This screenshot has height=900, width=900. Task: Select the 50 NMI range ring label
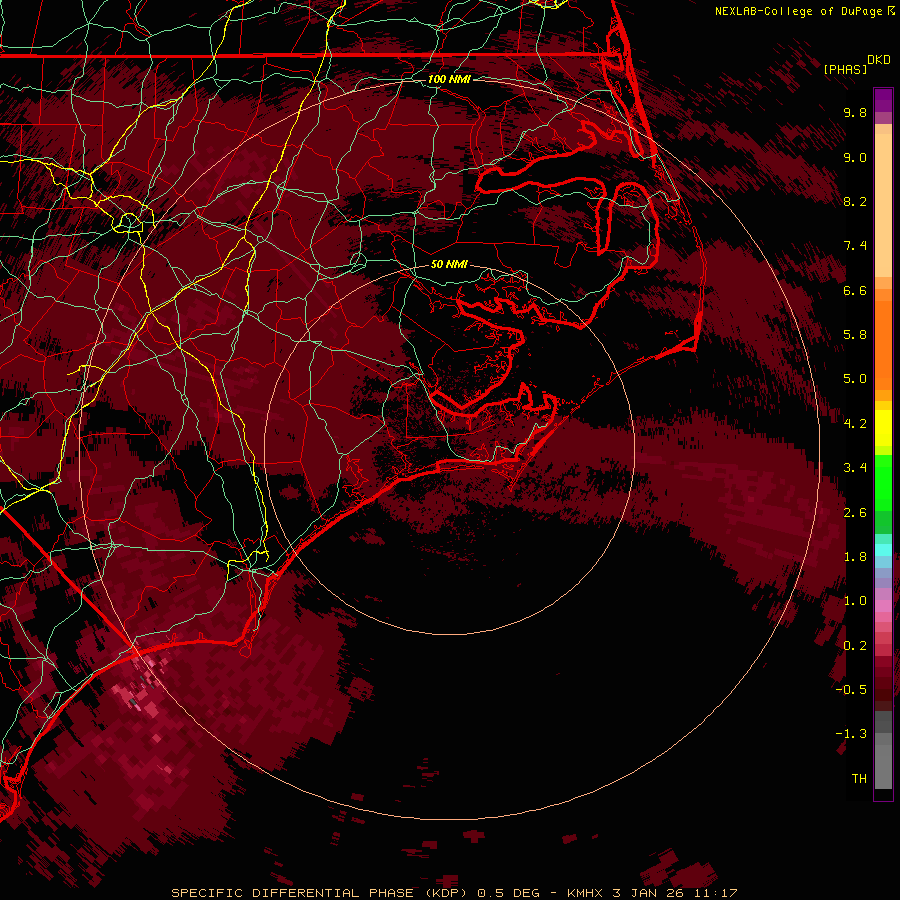pyautogui.click(x=449, y=264)
